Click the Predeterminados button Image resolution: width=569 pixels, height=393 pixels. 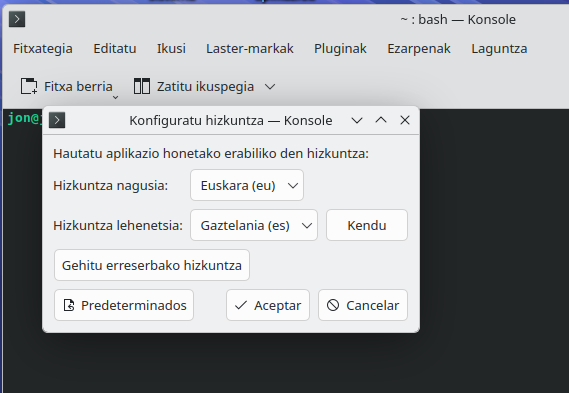tap(124, 305)
